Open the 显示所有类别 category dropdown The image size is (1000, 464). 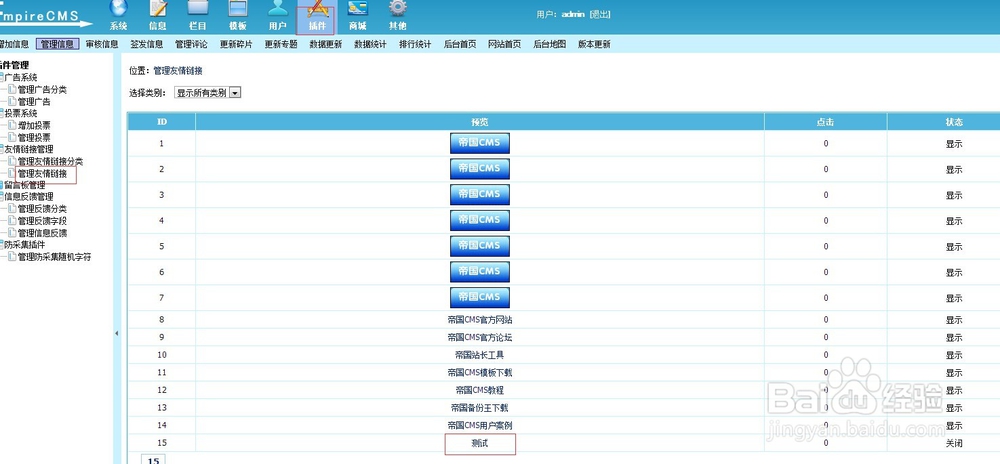(x=207, y=93)
